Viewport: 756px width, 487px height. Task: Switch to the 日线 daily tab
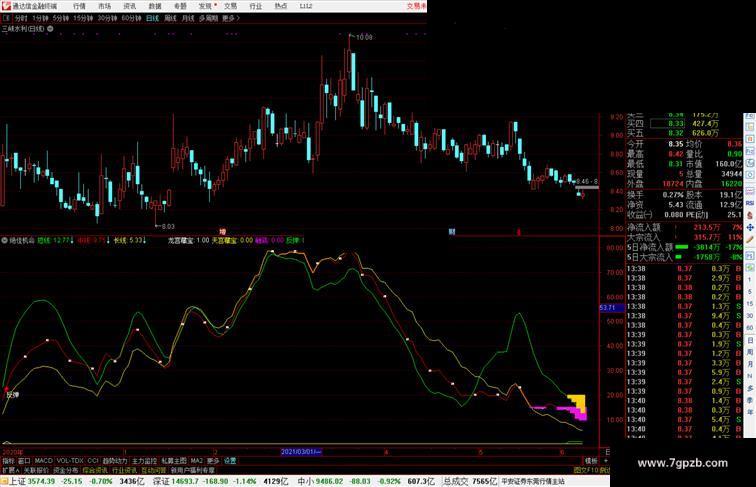click(x=152, y=18)
